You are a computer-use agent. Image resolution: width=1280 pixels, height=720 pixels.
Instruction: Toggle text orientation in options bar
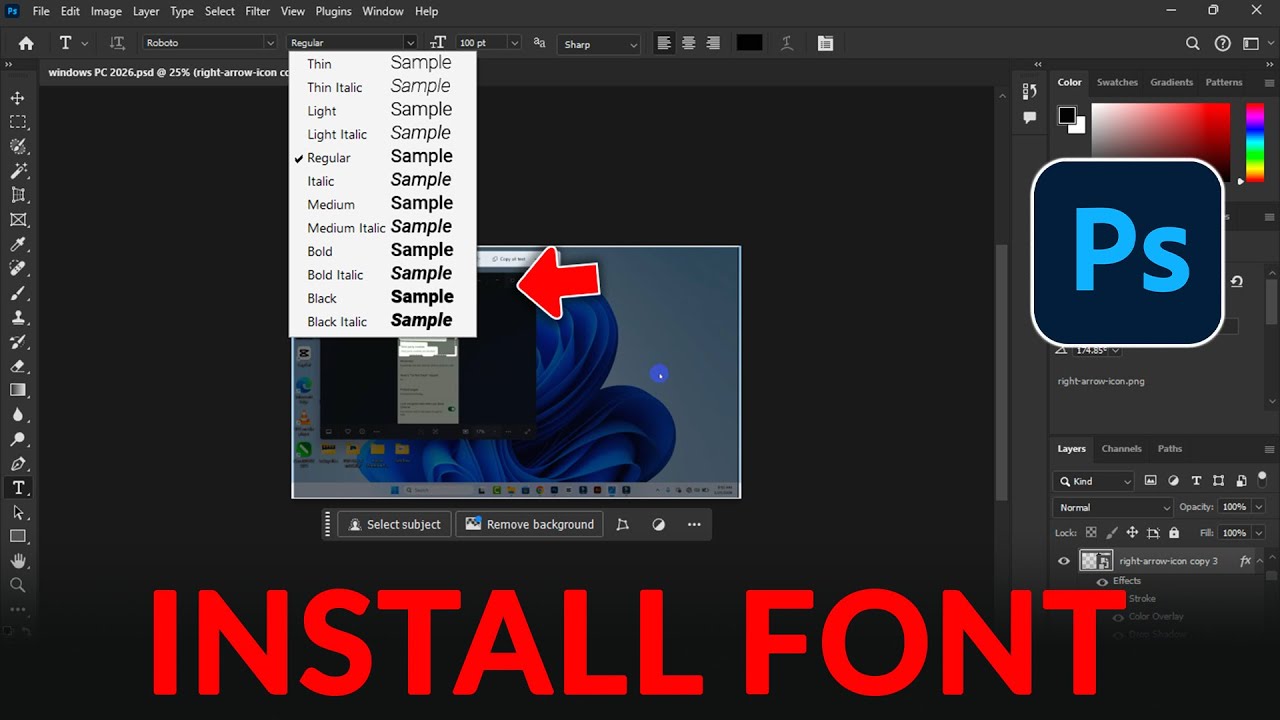[x=117, y=43]
